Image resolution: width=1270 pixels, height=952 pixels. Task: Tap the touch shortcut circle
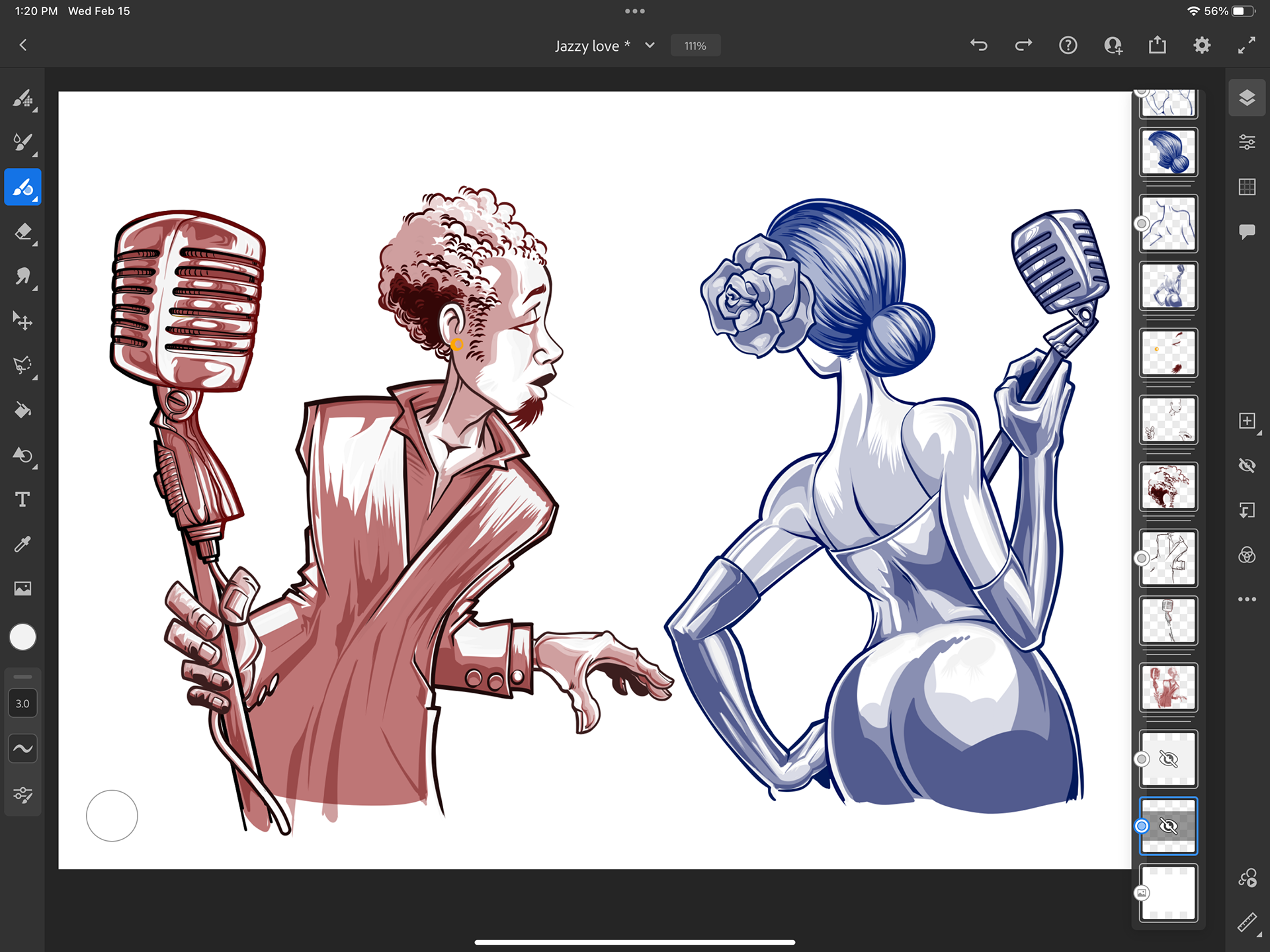(x=112, y=816)
